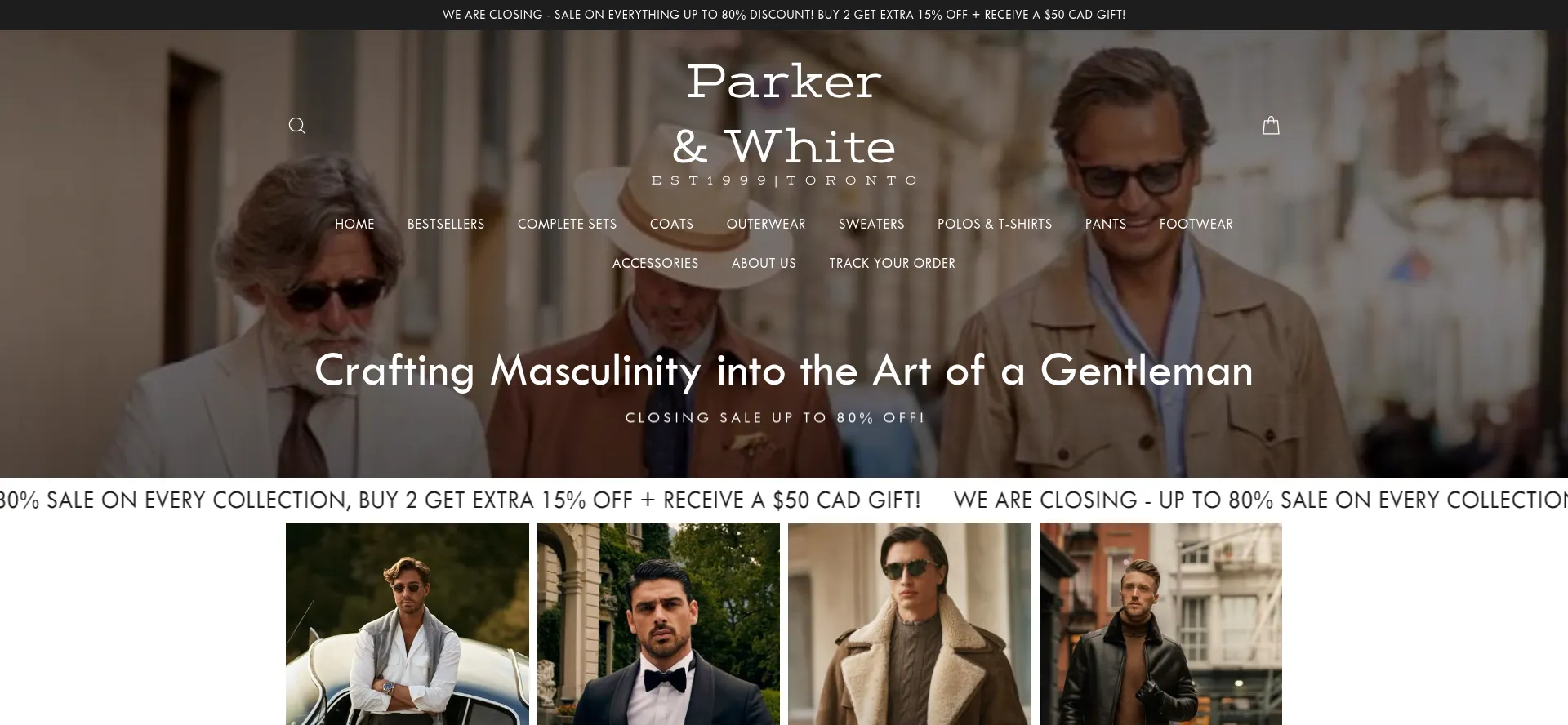1568x725 pixels.
Task: Open the Bestsellers menu item
Action: (446, 224)
